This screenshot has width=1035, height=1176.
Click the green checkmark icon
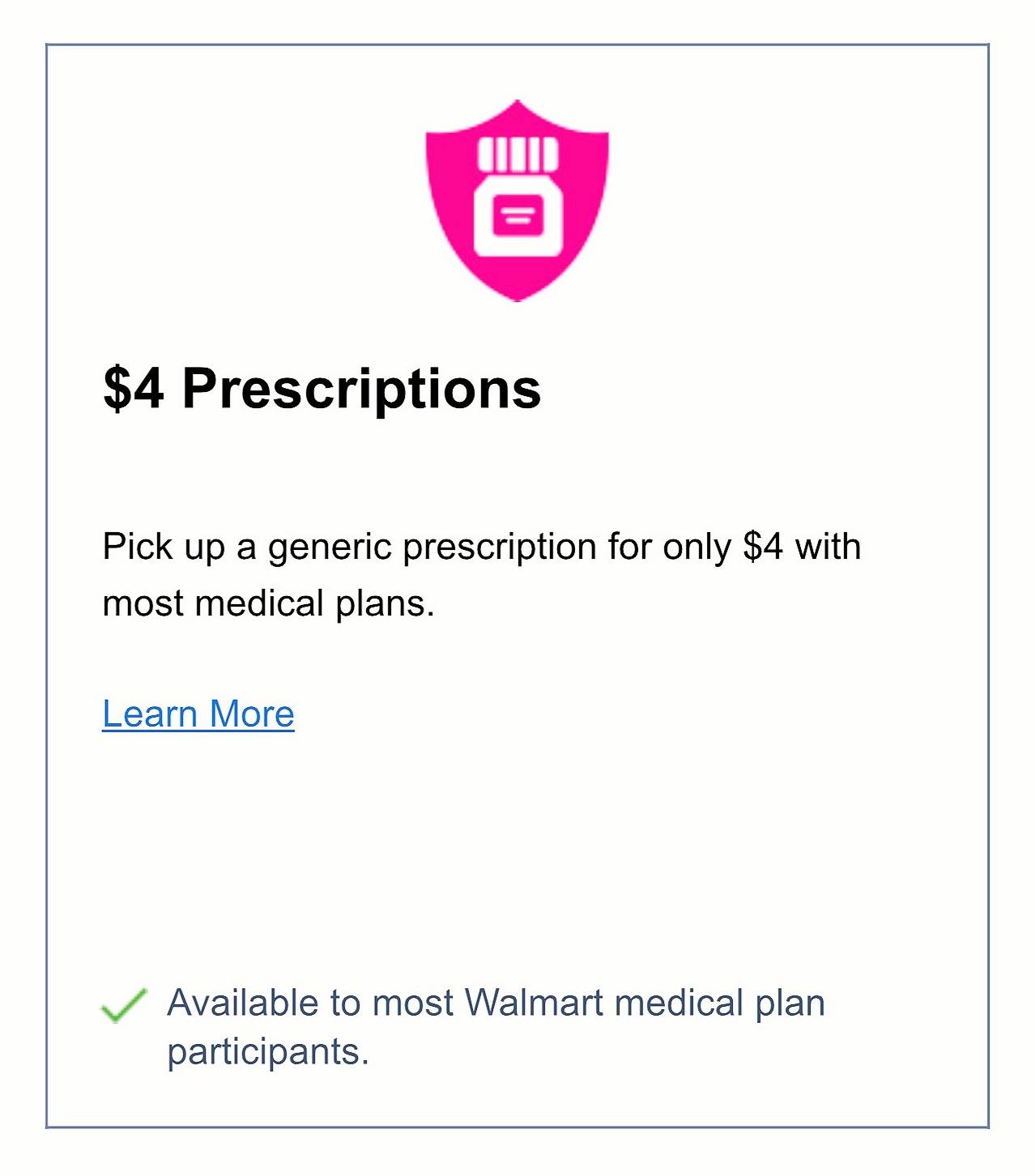coord(123,1005)
